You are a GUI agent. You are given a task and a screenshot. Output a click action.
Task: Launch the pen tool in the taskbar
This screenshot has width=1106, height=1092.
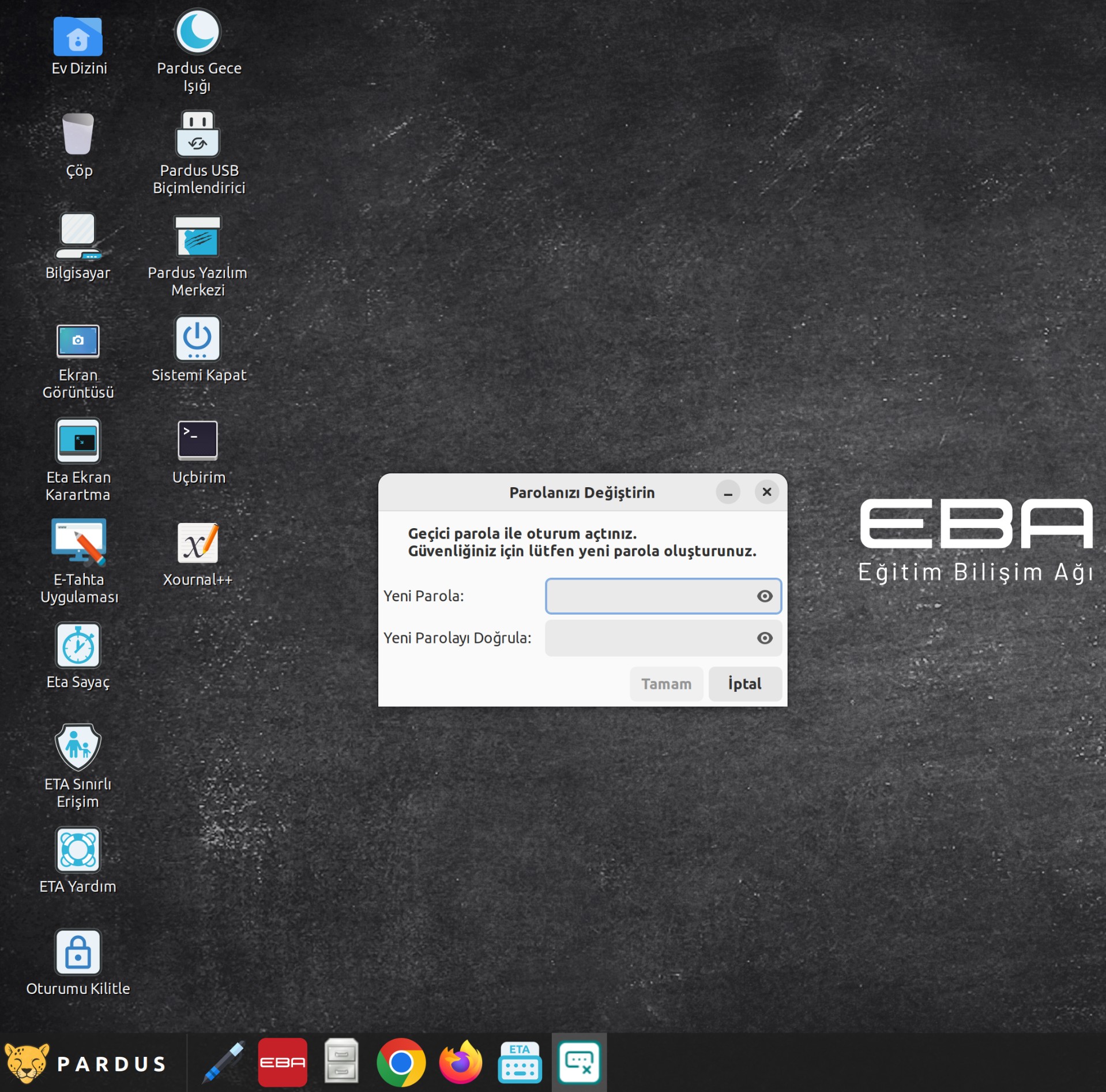coord(224,1062)
